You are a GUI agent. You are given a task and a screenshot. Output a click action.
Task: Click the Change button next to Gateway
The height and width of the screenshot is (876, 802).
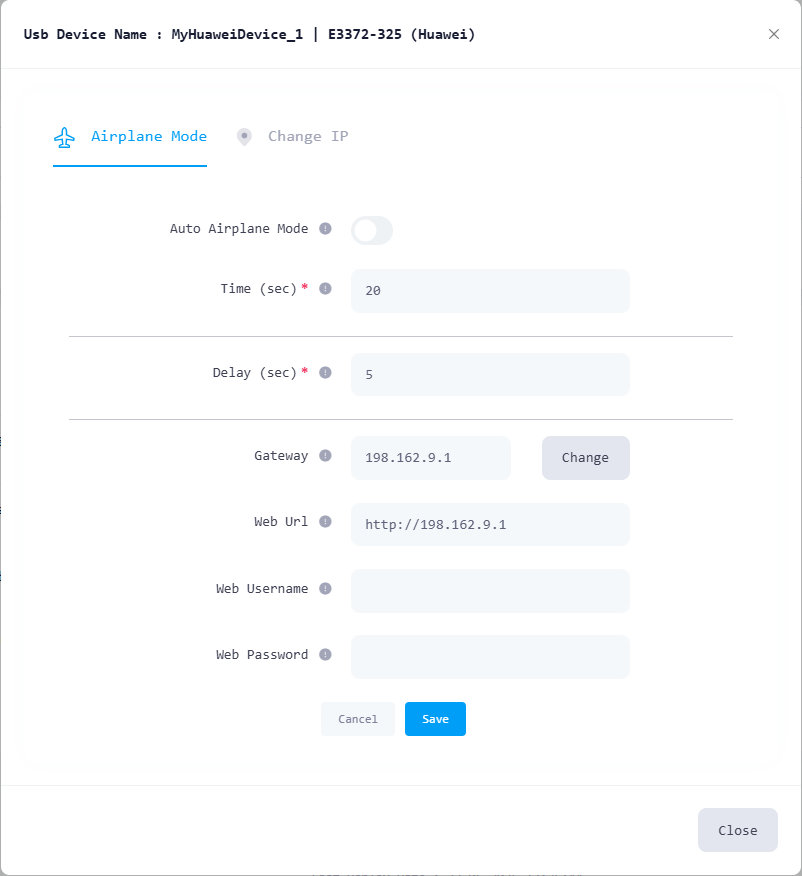tap(585, 458)
